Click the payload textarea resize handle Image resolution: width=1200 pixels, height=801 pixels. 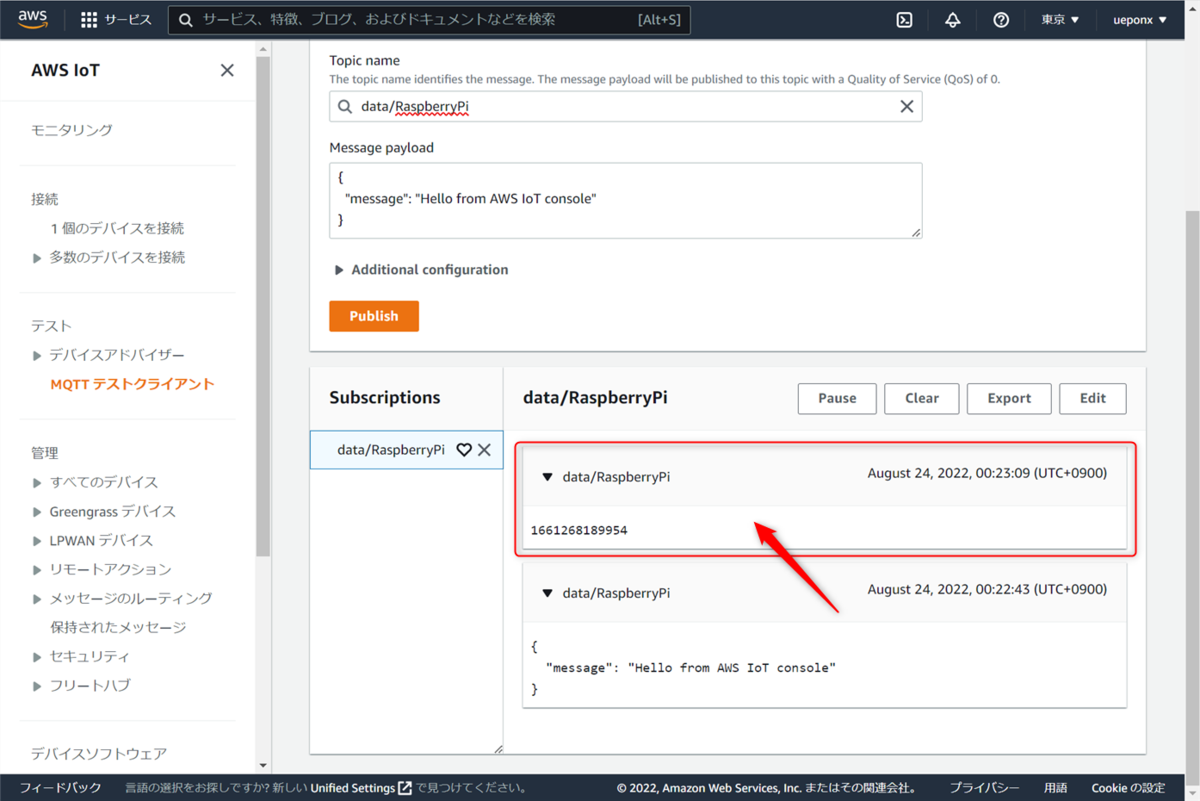pyautogui.click(x=916, y=232)
